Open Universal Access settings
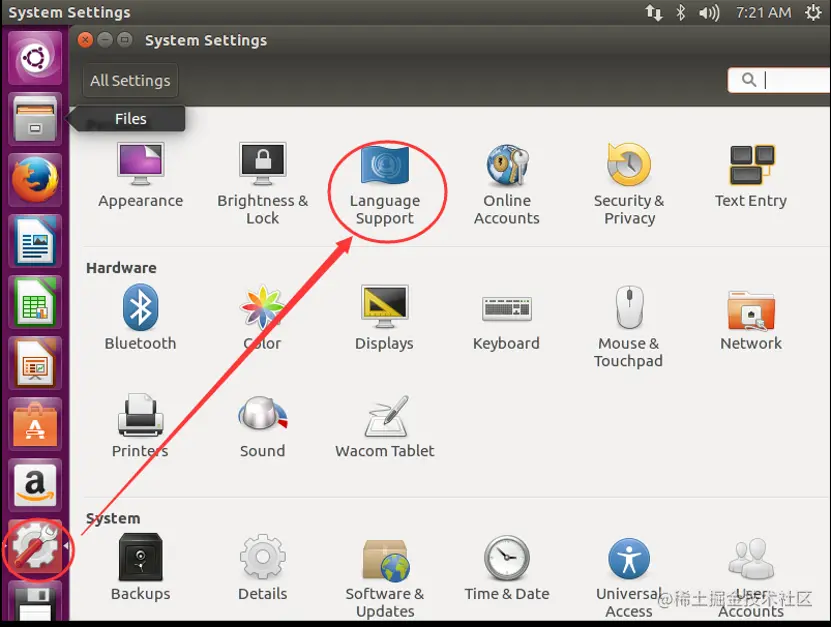This screenshot has width=832, height=628. click(629, 577)
